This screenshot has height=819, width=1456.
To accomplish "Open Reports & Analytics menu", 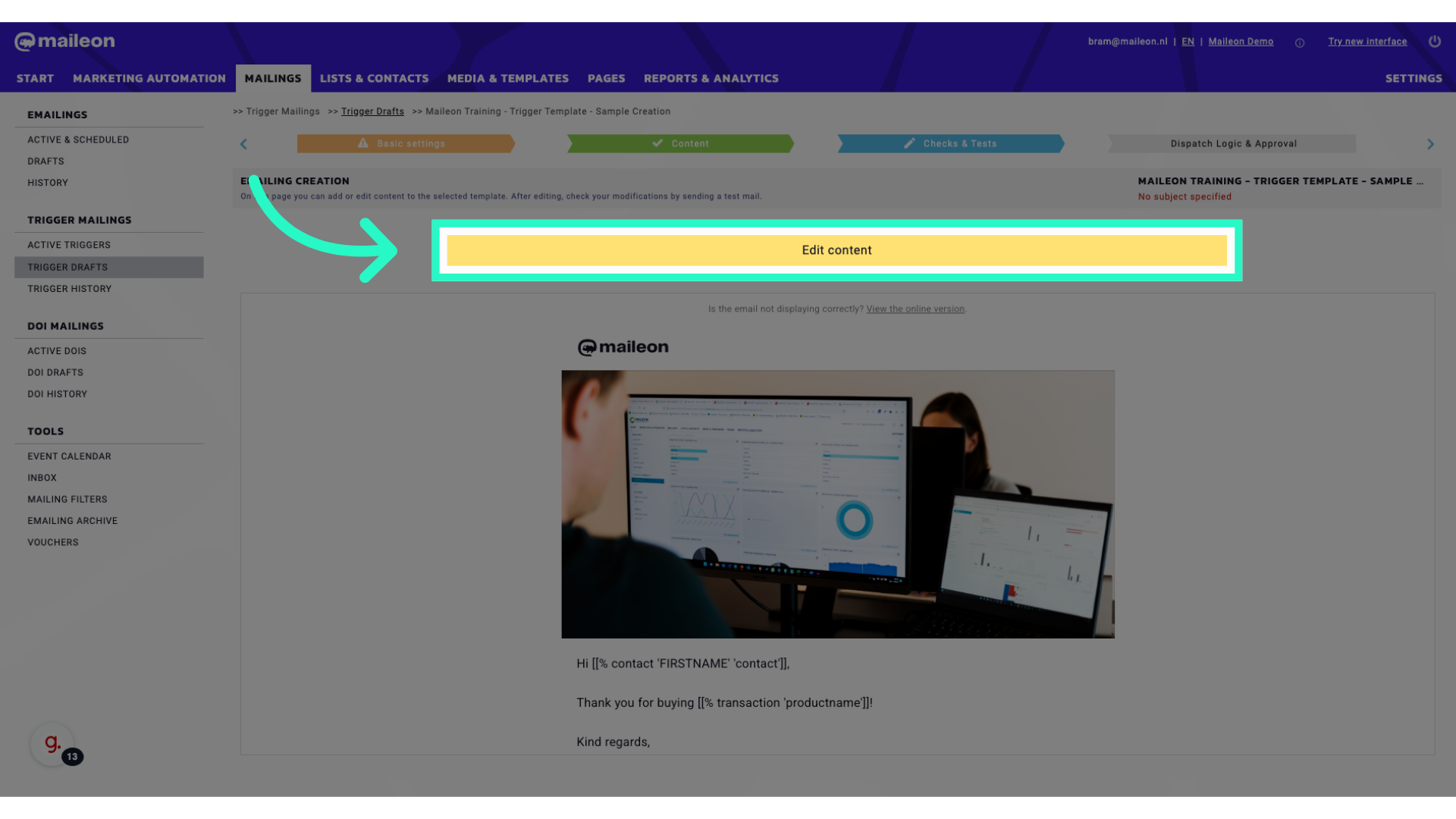I will (711, 78).
